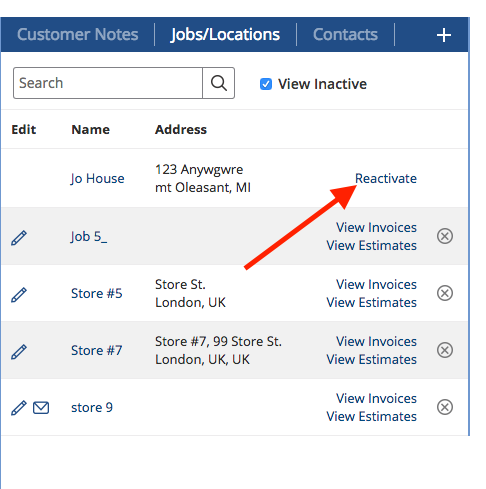Edit store 9 with pencil icon

pos(19,408)
